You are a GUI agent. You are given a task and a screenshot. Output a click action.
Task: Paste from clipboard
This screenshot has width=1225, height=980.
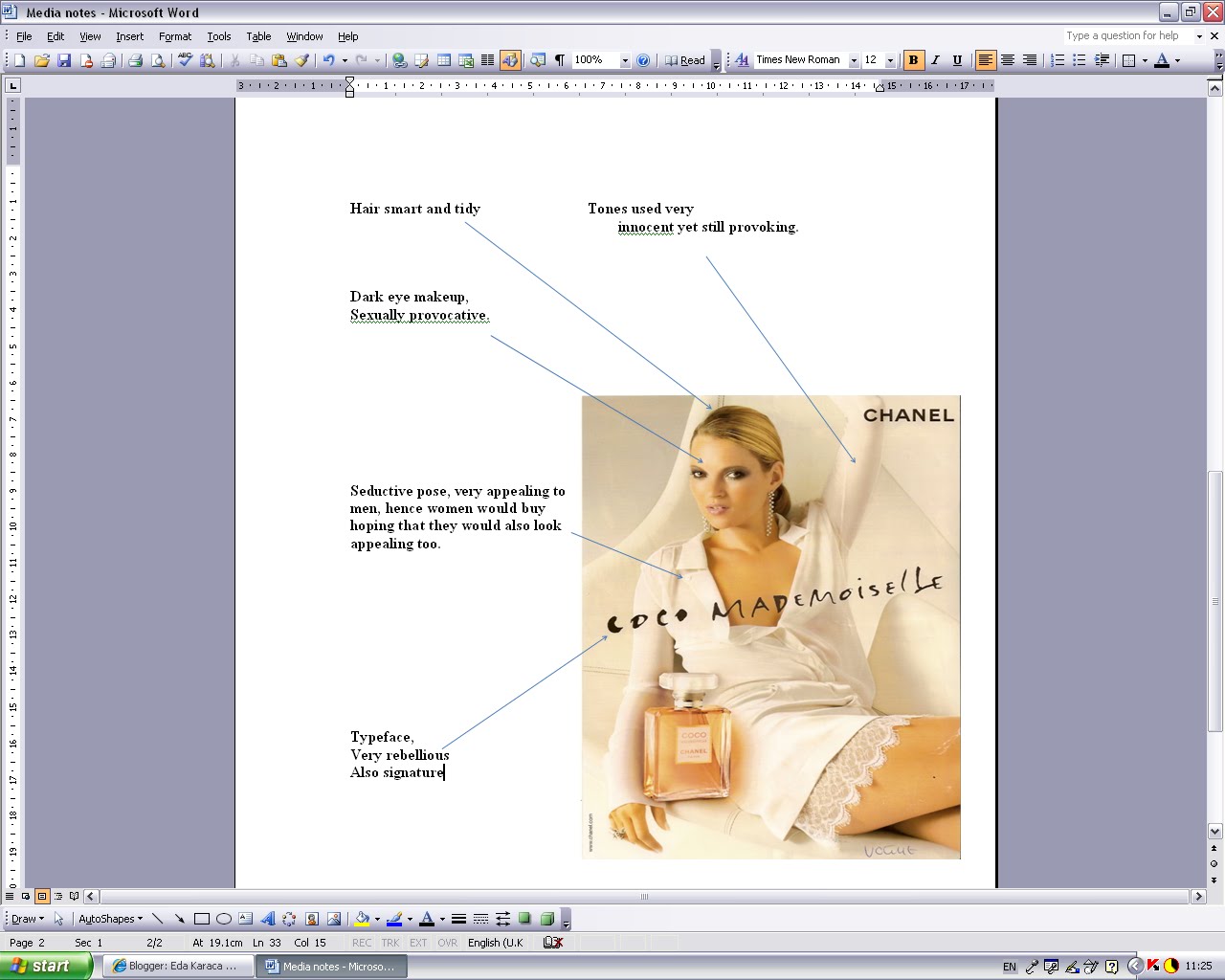tap(279, 60)
